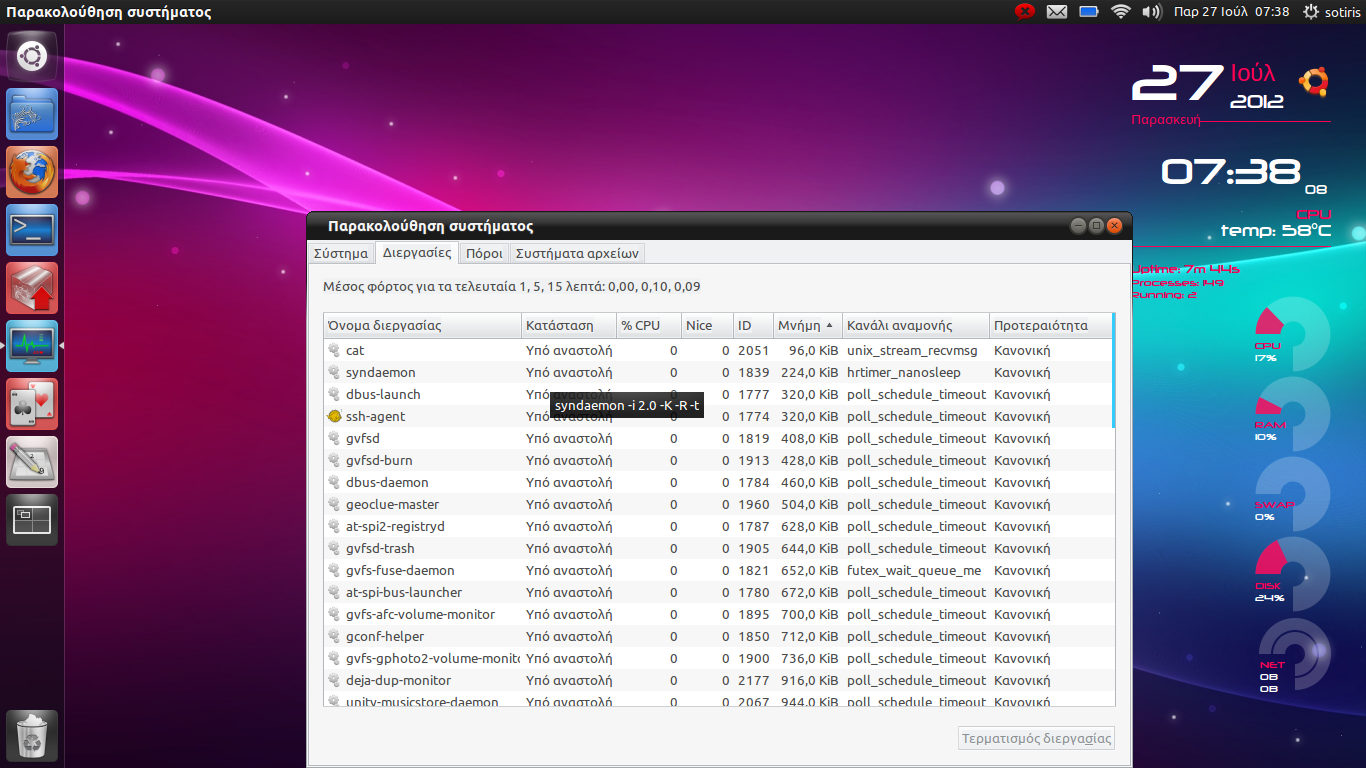
Task: Open the battery indicator menu
Action: (x=1089, y=12)
